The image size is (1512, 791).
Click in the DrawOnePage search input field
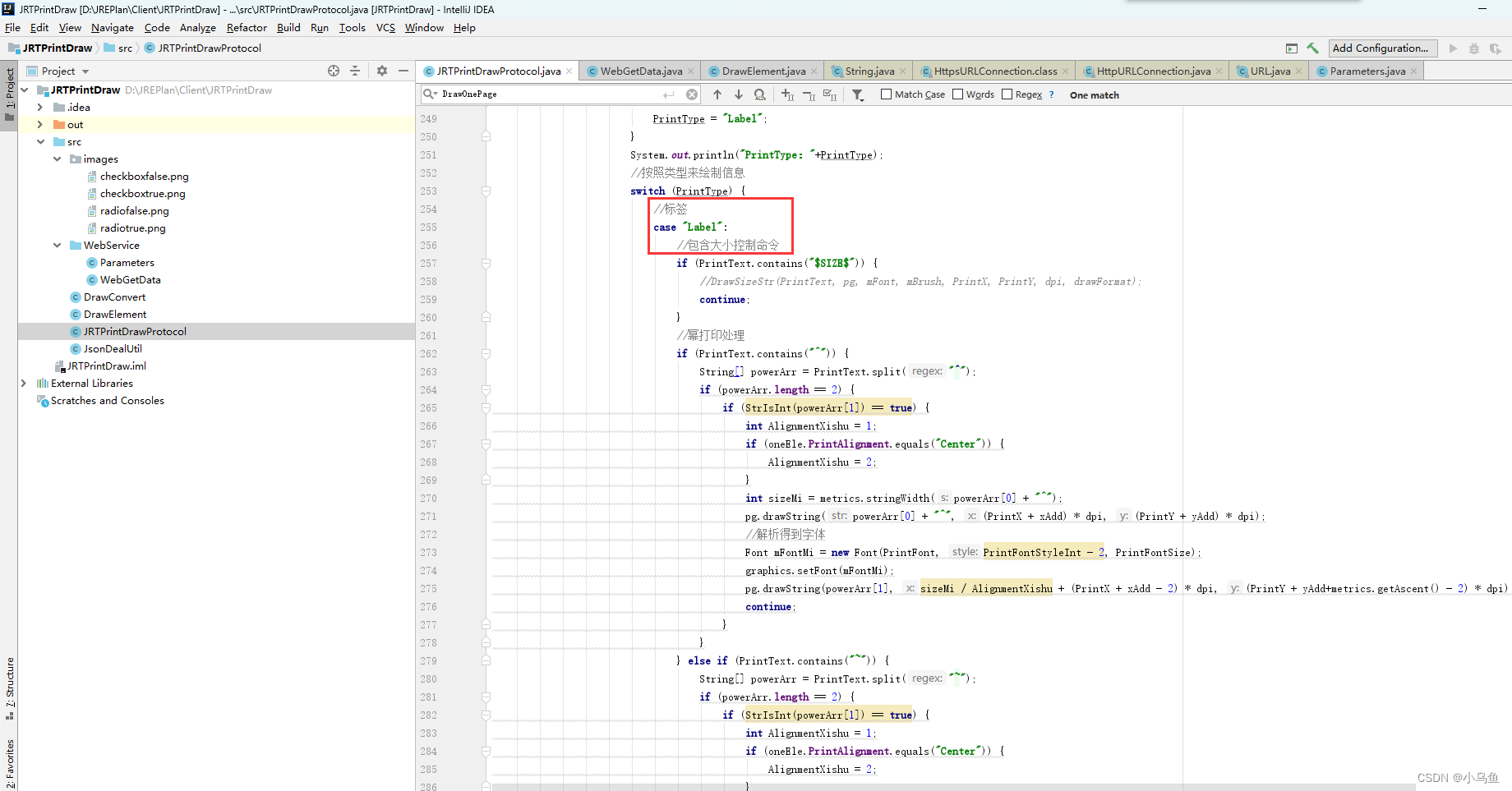(x=549, y=94)
